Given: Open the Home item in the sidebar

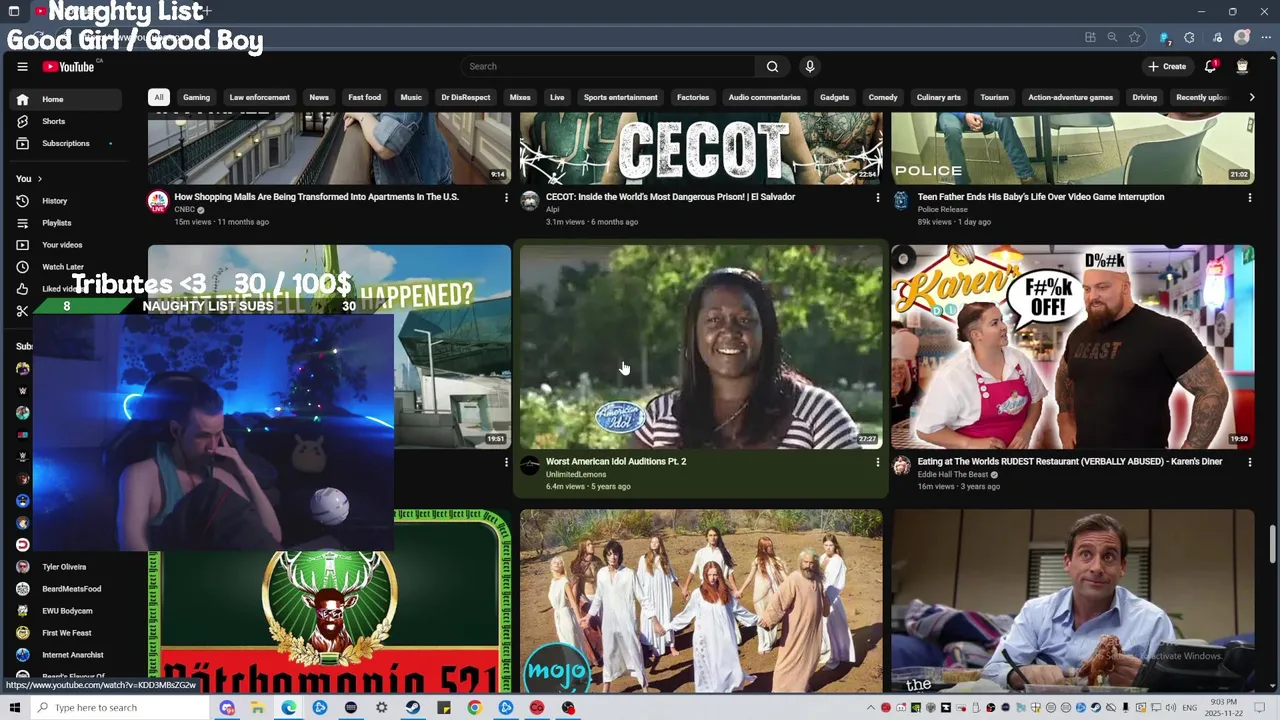Looking at the screenshot, I should (65, 99).
